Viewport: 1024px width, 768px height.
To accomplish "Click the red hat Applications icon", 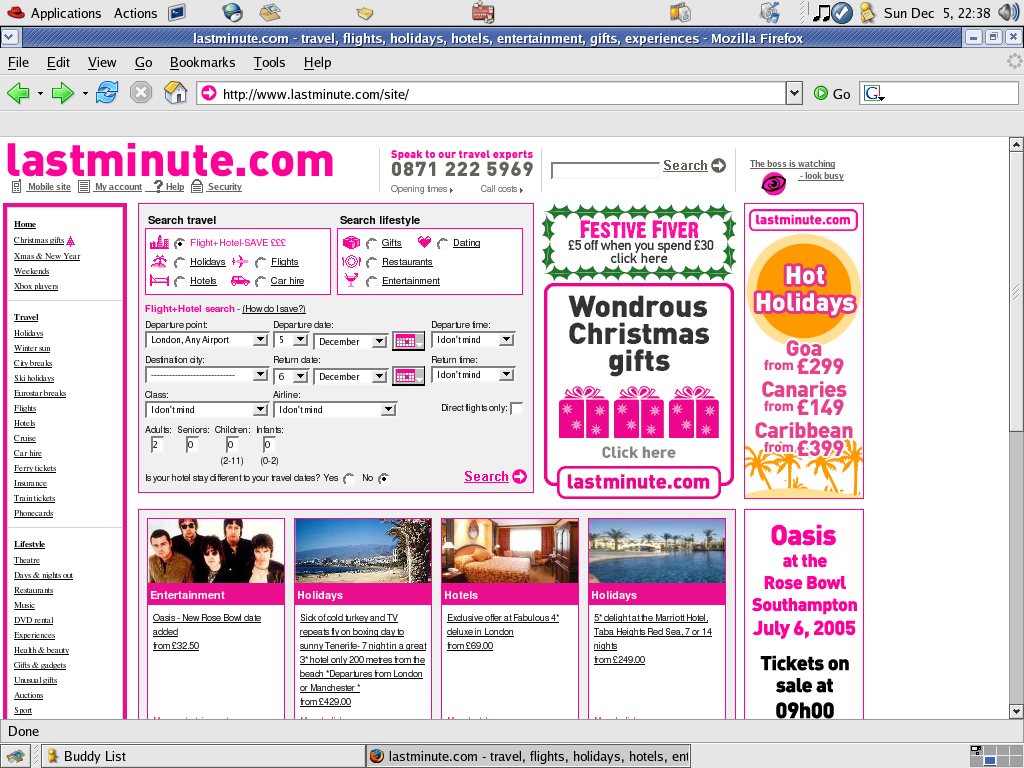I will [x=15, y=12].
